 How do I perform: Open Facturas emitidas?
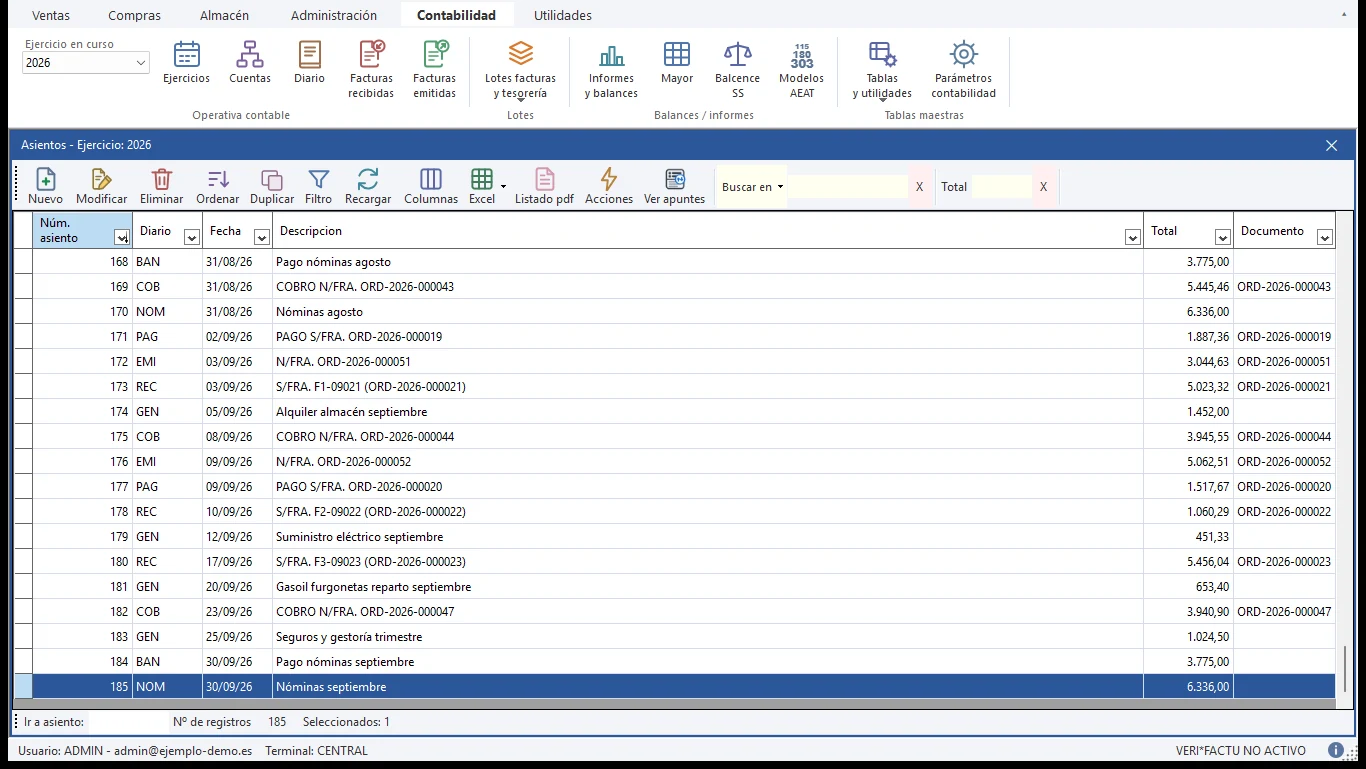pos(435,69)
